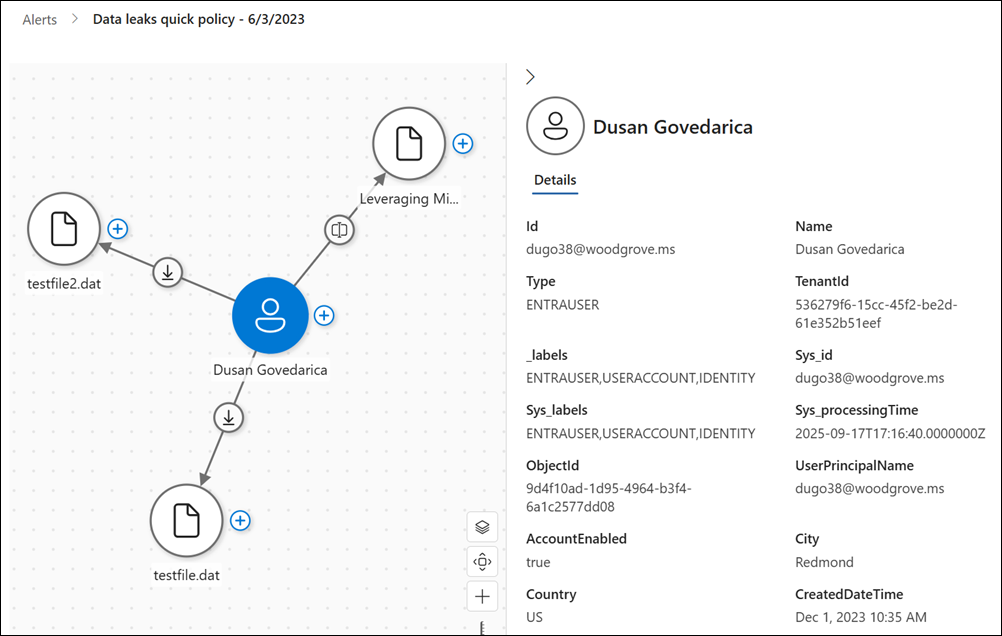Expand the plus next to Leveraging Mi... node
Viewport: 1002px width, 636px height.
click(462, 143)
